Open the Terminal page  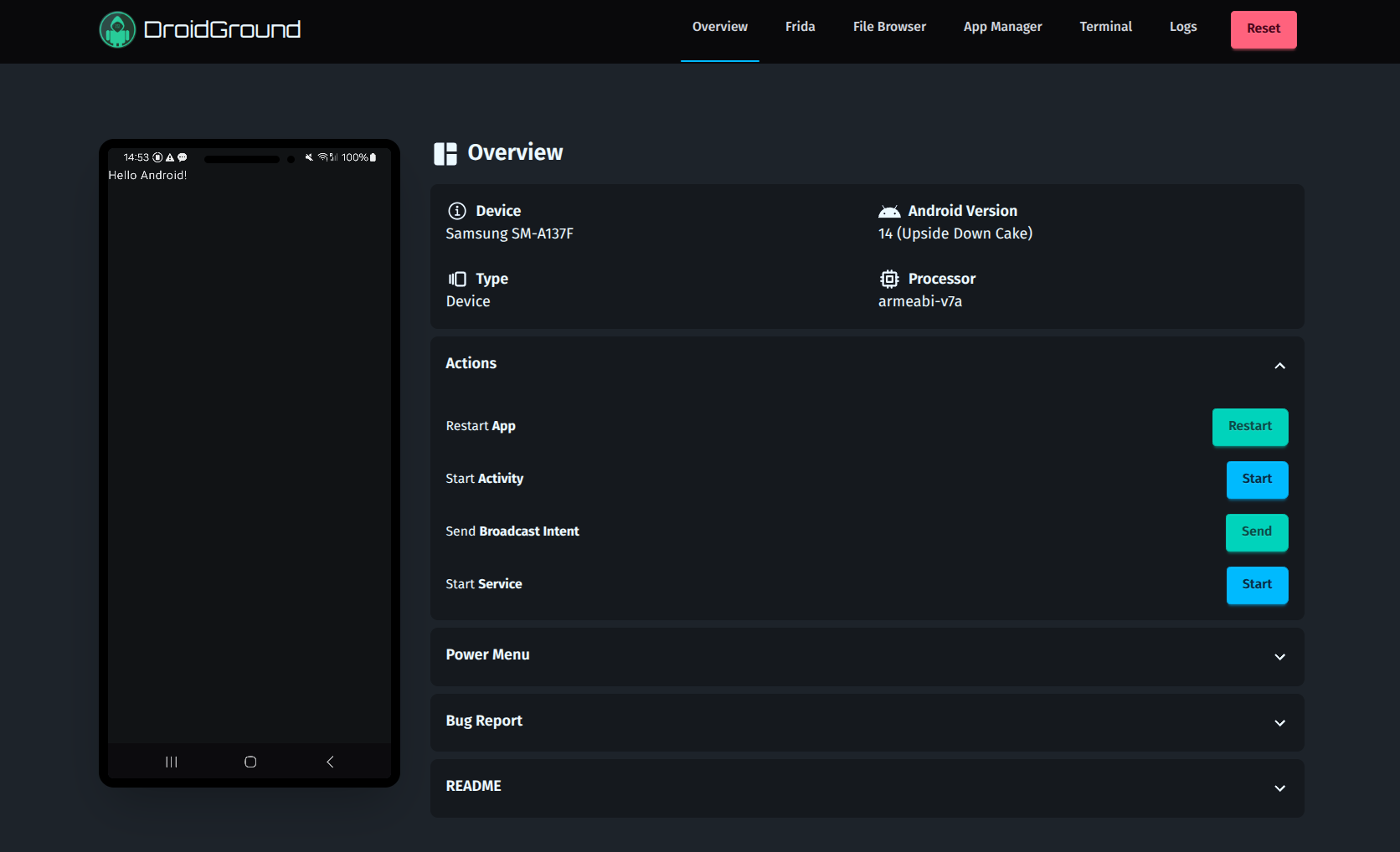coord(1105,26)
